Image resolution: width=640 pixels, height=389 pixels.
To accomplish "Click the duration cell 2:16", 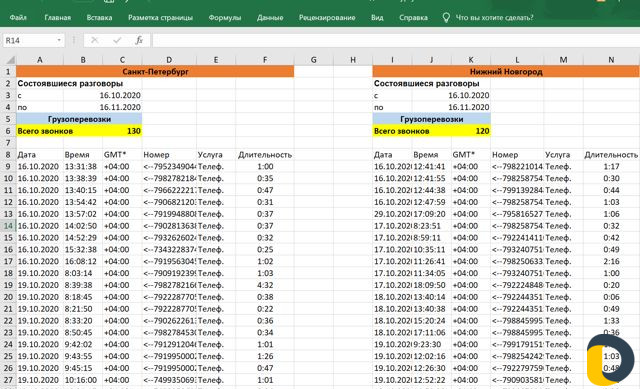I will point(611,261).
